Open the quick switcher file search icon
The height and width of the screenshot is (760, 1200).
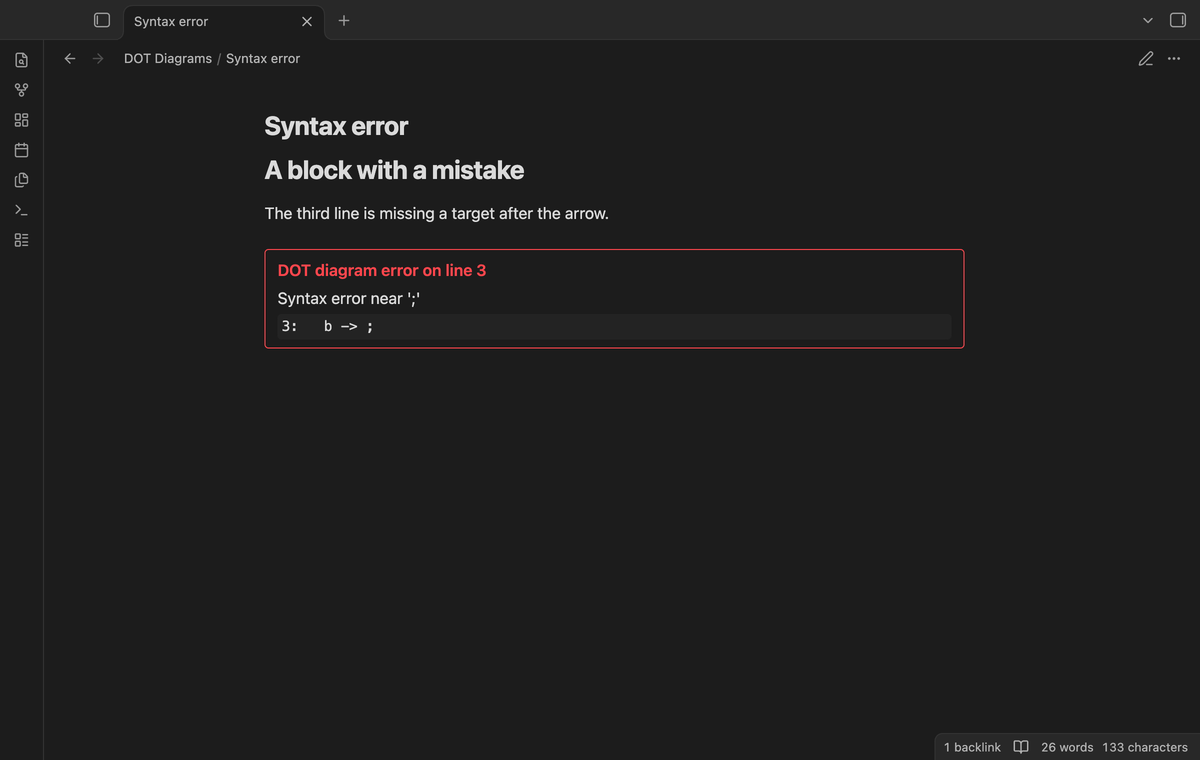point(22,61)
